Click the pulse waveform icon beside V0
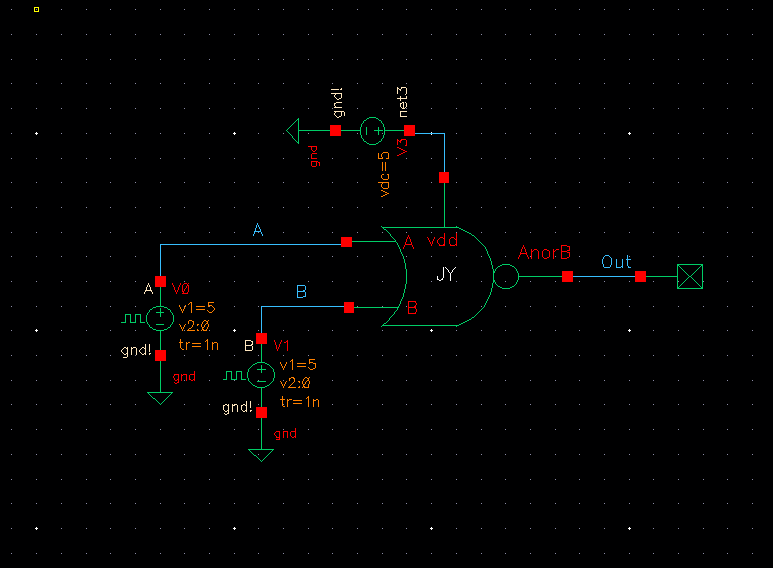Screen dimensions: 773x568 point(133,319)
